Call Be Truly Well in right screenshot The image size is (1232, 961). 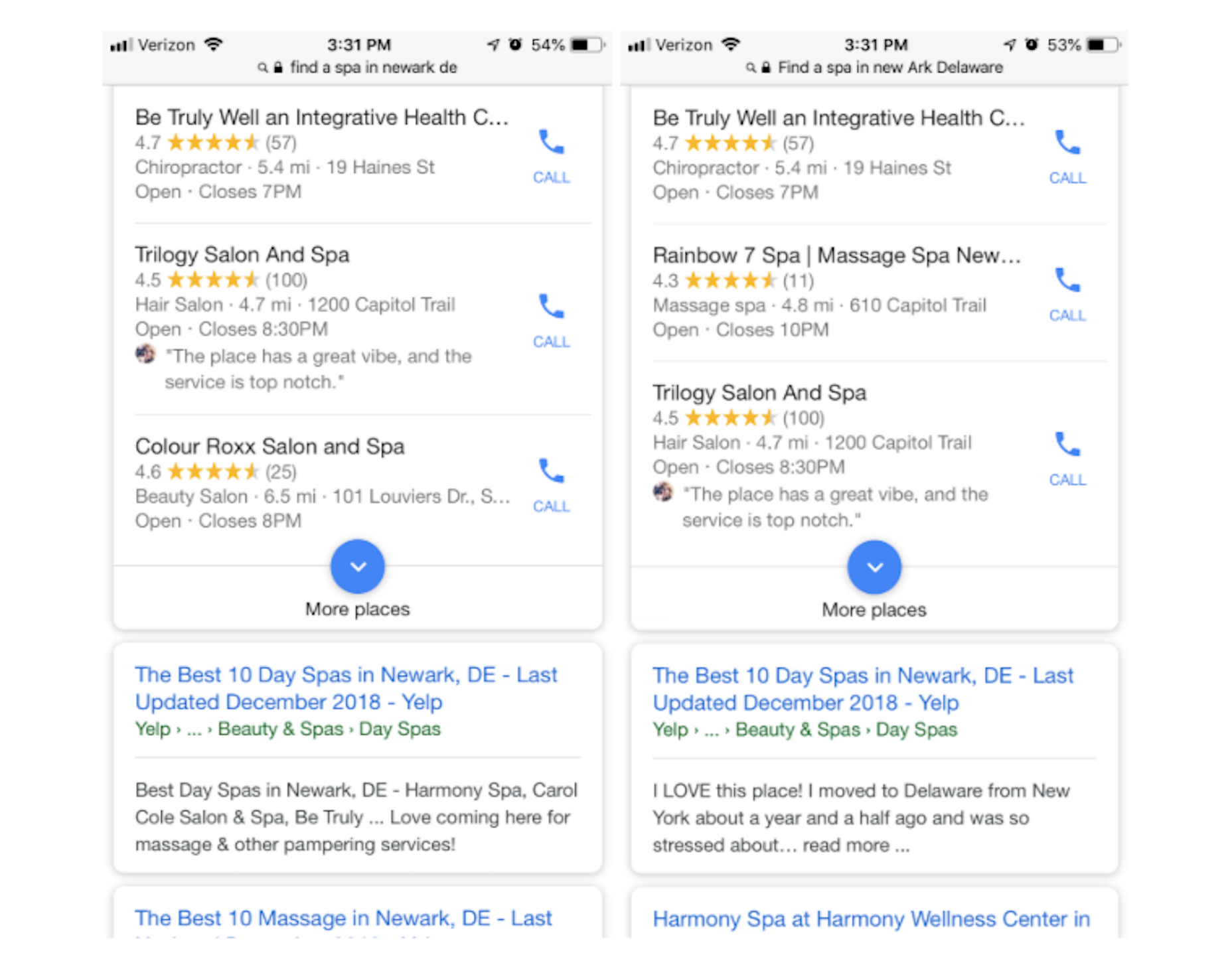click(x=1067, y=155)
